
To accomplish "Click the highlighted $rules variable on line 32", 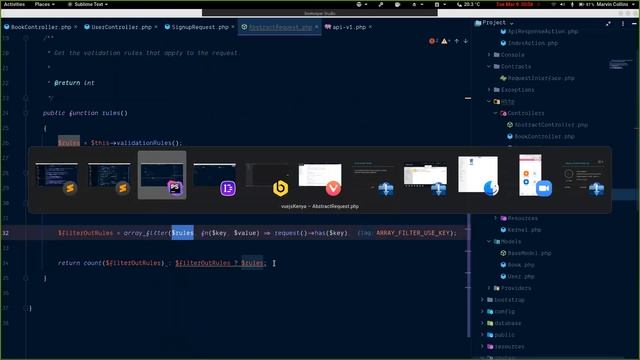I will point(182,233).
